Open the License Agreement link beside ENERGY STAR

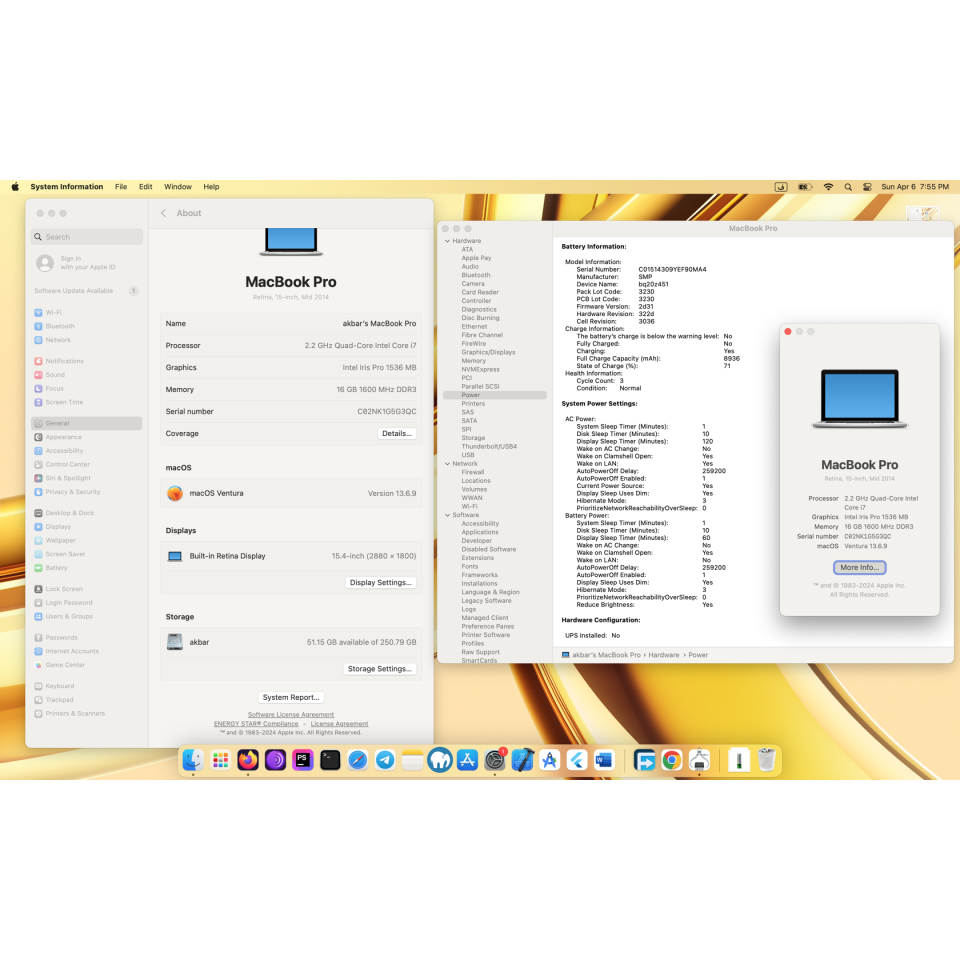pyautogui.click(x=339, y=724)
